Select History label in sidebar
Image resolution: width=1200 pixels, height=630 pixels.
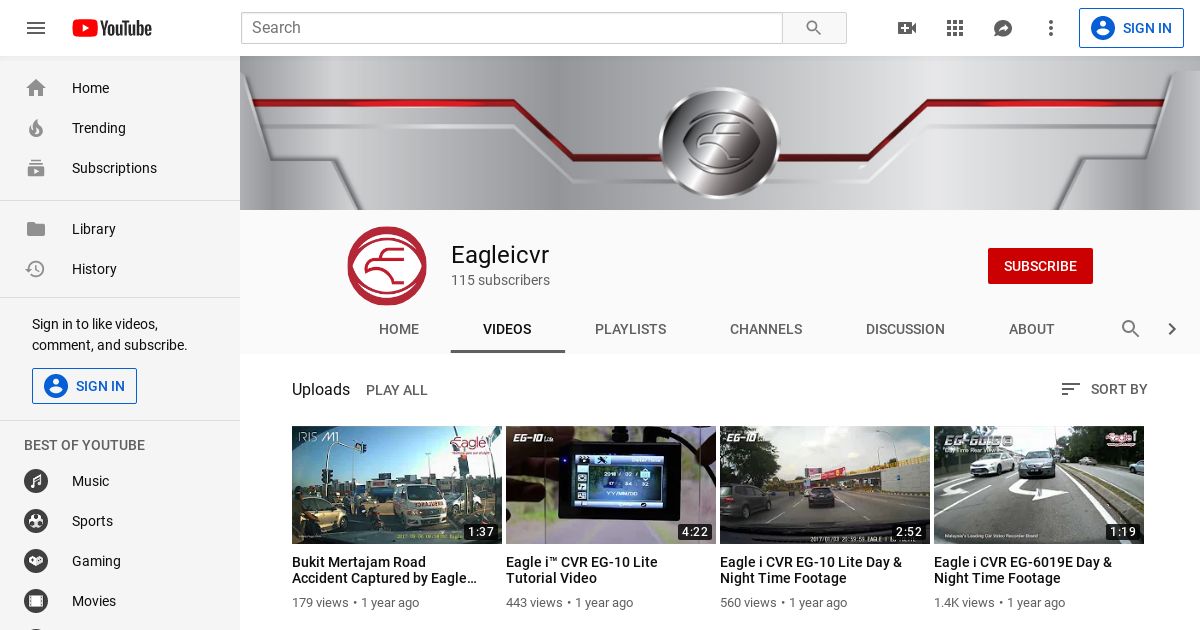pyautogui.click(x=94, y=269)
